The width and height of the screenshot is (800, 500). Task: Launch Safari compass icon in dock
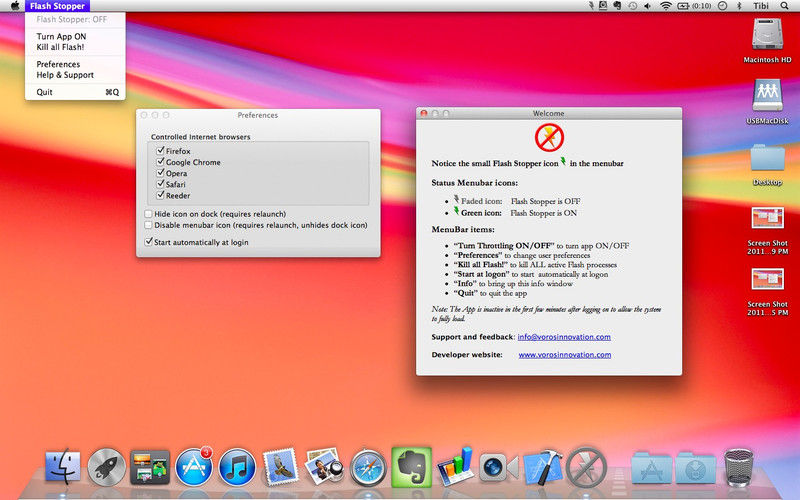tap(368, 467)
